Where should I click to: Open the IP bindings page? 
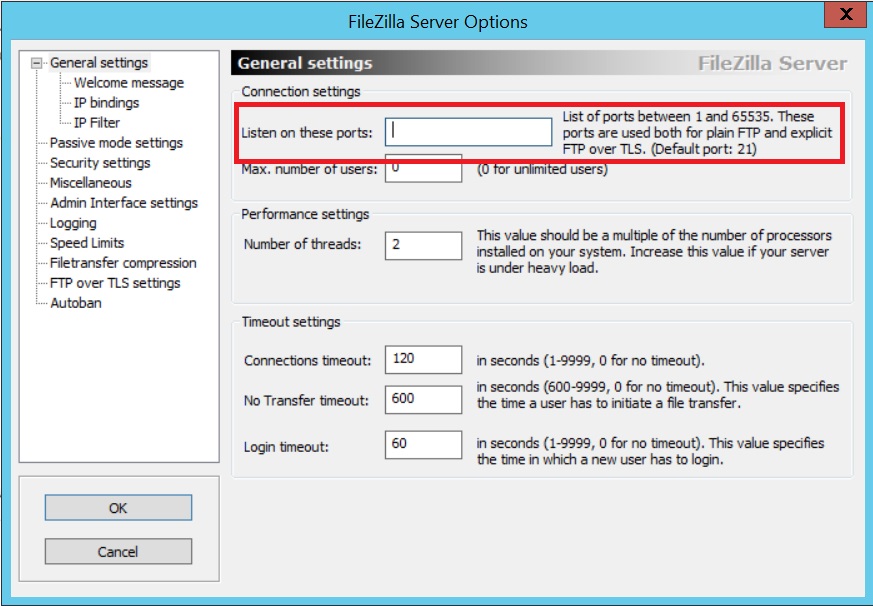click(106, 102)
